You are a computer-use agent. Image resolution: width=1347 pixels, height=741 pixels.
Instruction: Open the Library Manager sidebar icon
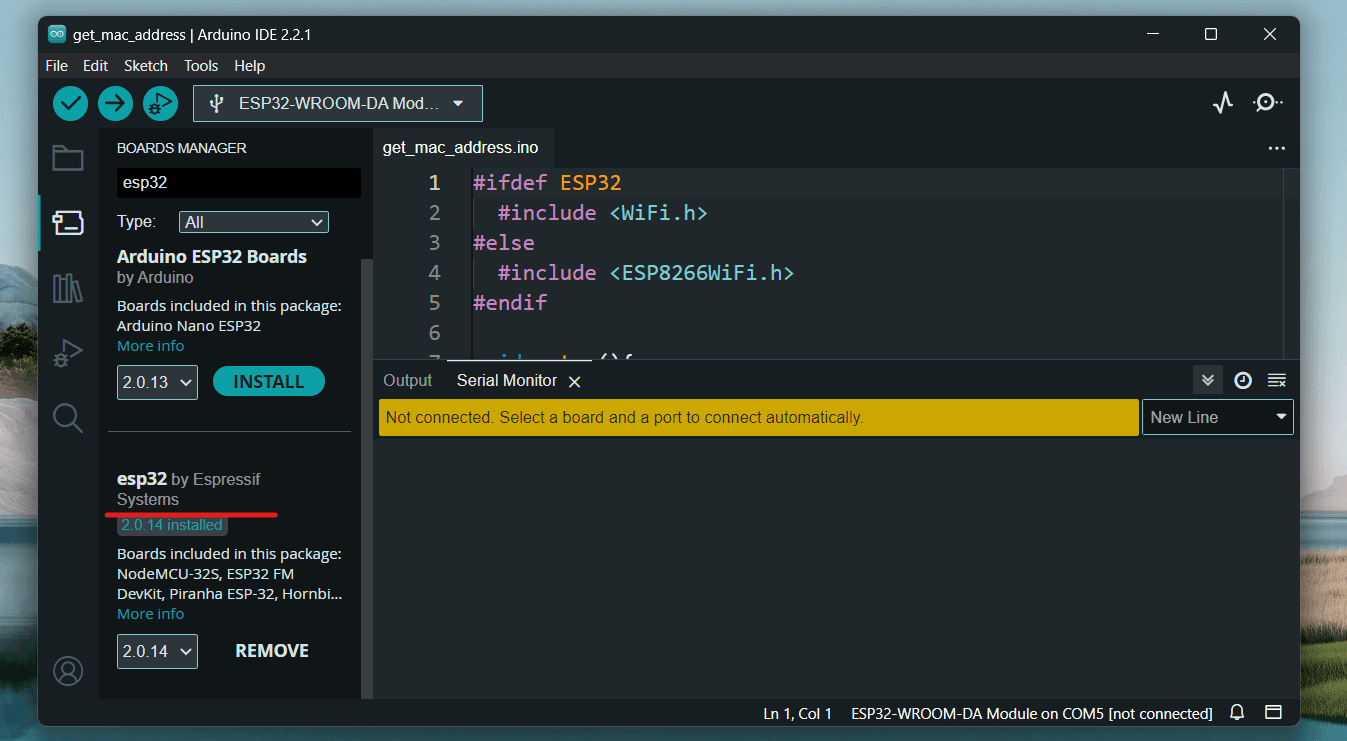68,288
